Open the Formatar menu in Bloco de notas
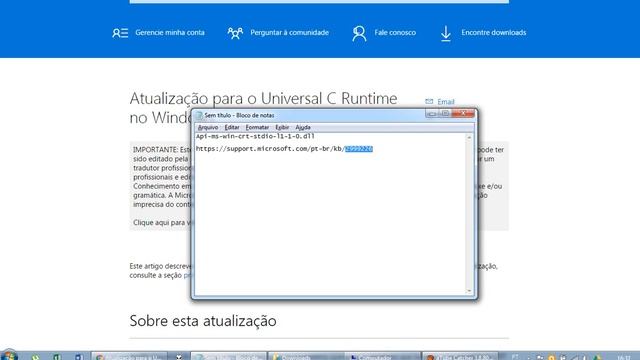The height and width of the screenshot is (360, 640). coord(257,127)
